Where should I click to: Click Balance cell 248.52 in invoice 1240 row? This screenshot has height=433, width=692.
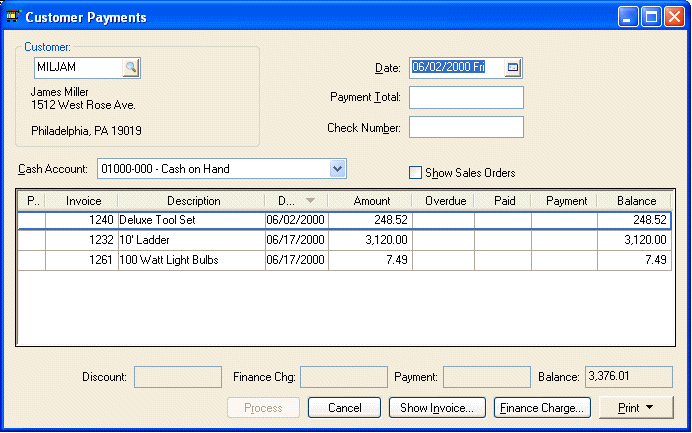pyautogui.click(x=634, y=220)
